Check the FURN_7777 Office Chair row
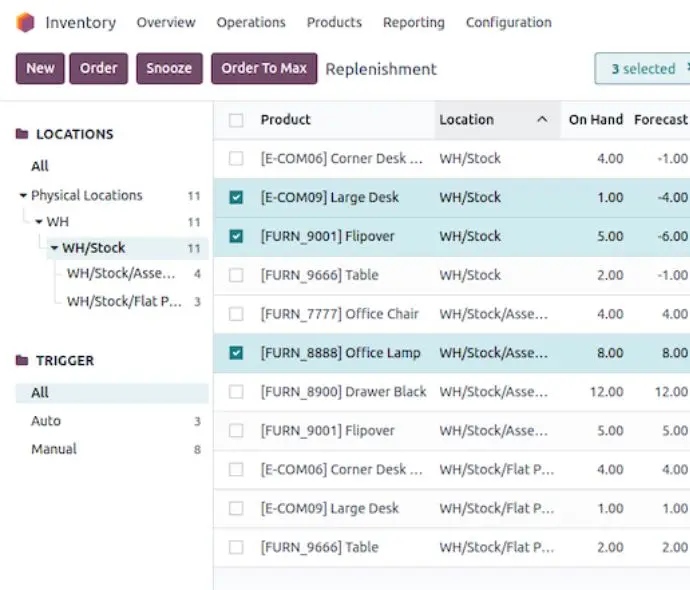690x590 pixels. [x=236, y=314]
